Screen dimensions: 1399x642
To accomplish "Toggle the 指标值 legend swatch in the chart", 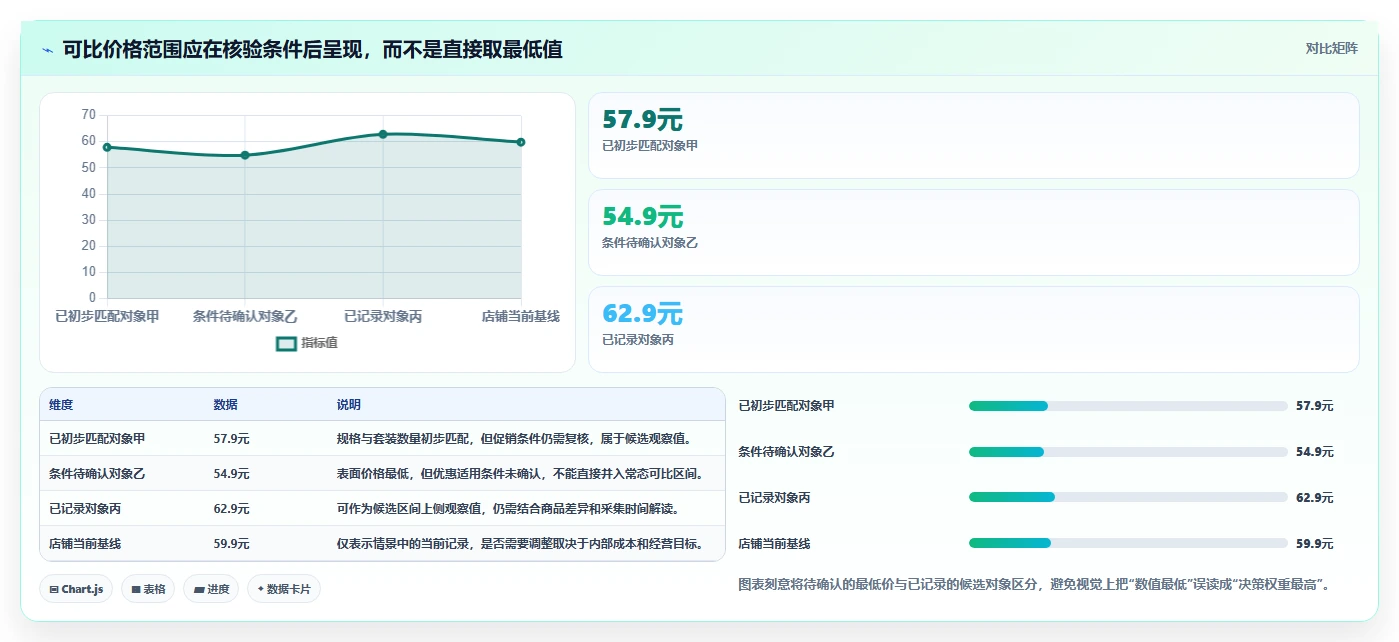I will pos(286,343).
